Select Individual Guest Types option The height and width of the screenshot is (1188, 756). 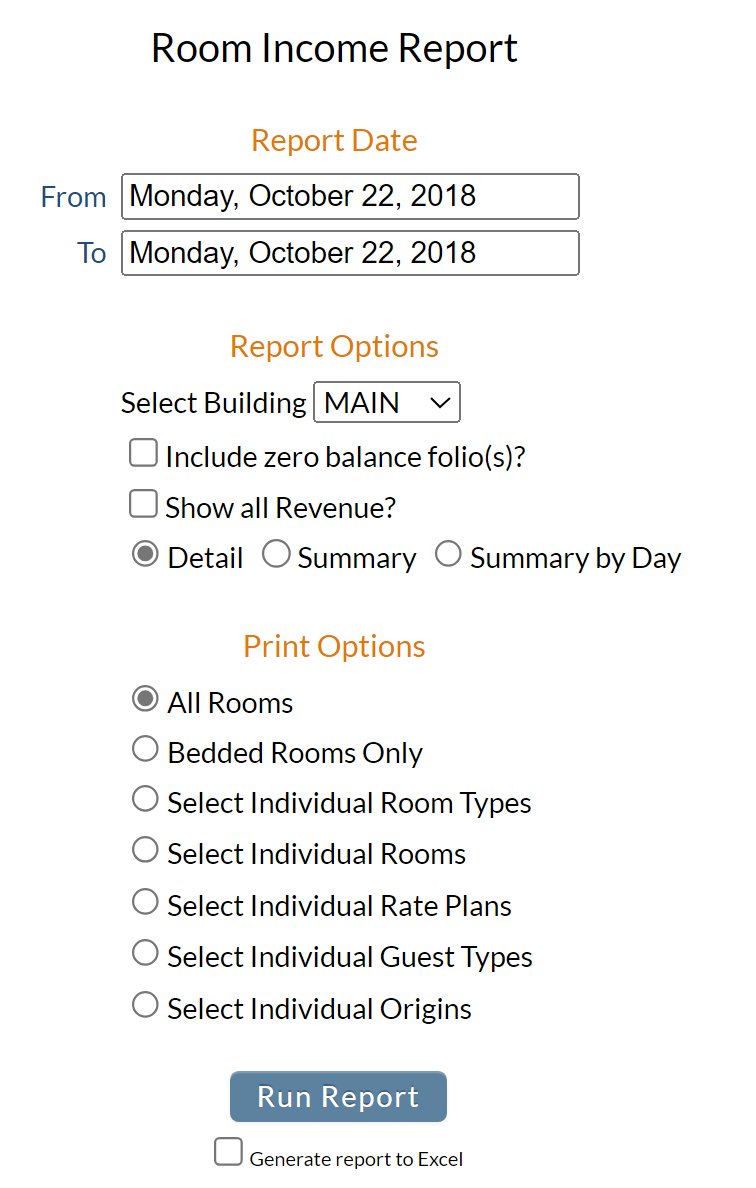145,953
